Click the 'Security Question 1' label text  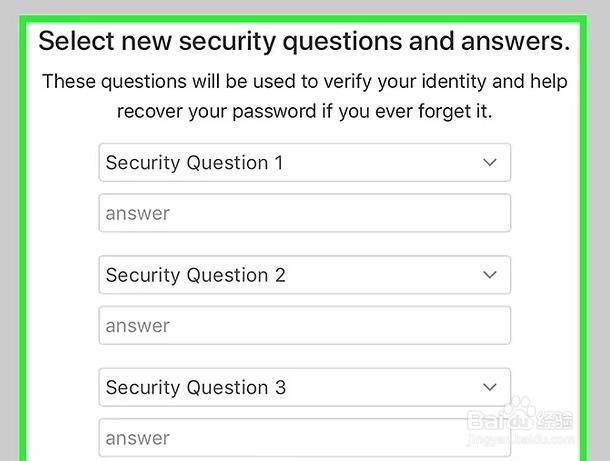tap(195, 162)
